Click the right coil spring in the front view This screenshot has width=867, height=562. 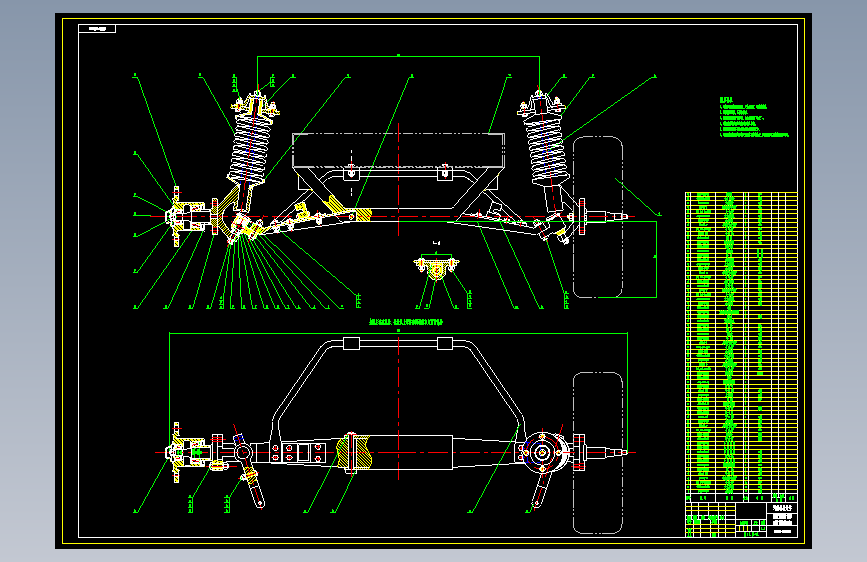[x=547, y=147]
